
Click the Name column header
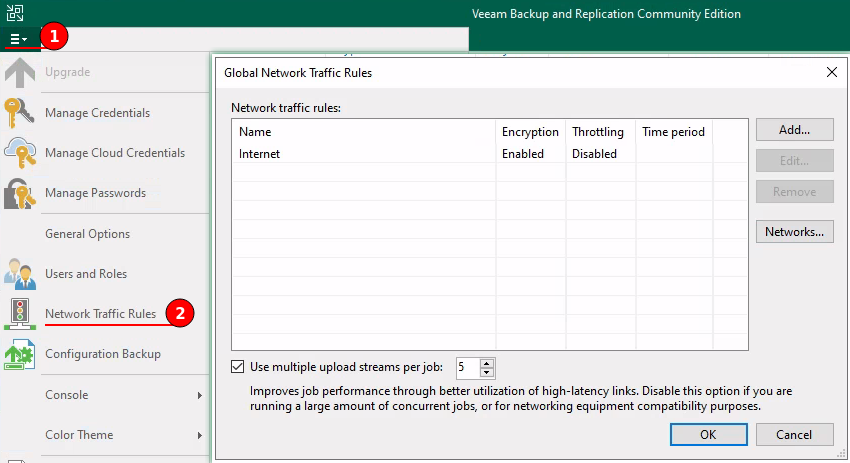coord(364,132)
